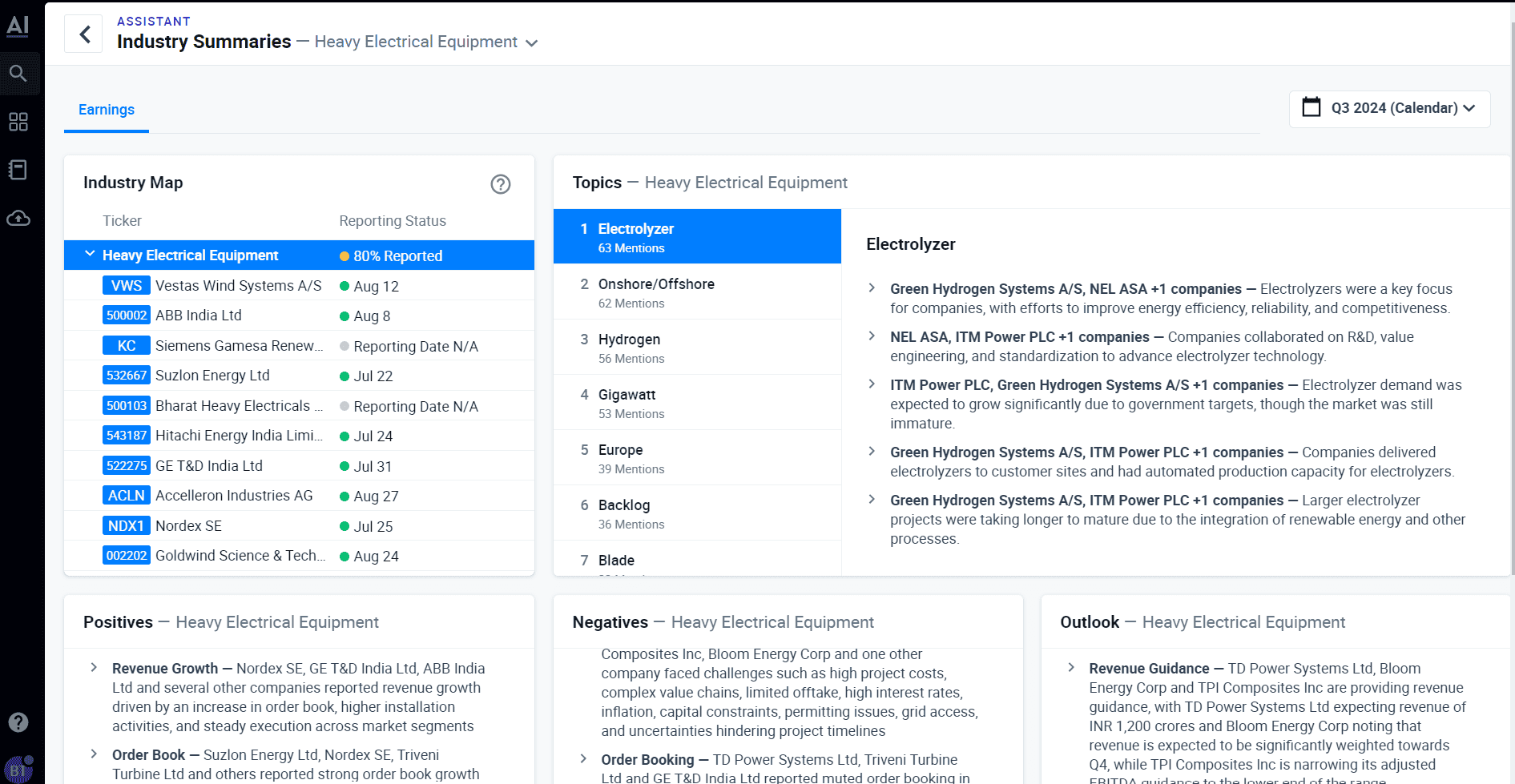Open ABB India Ltd row
The width and height of the screenshot is (1515, 784).
point(299,316)
